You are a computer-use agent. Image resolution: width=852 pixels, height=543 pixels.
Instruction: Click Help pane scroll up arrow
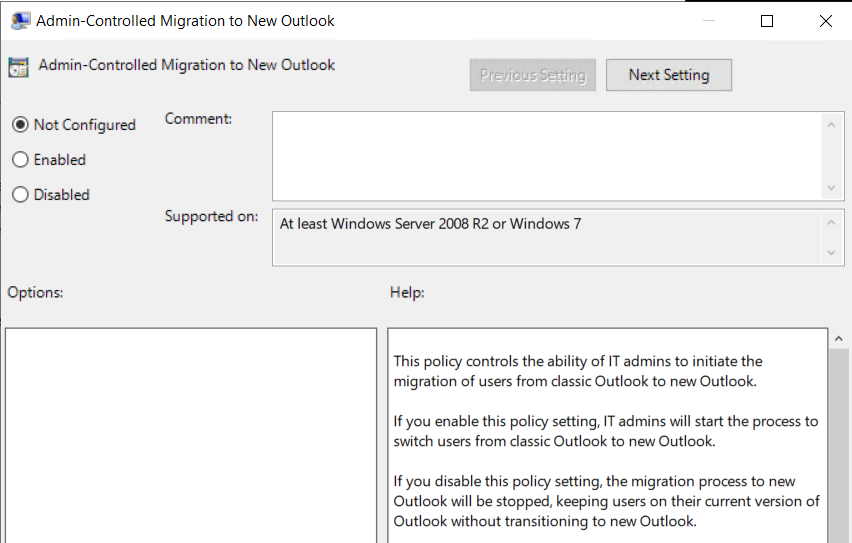(x=838, y=339)
